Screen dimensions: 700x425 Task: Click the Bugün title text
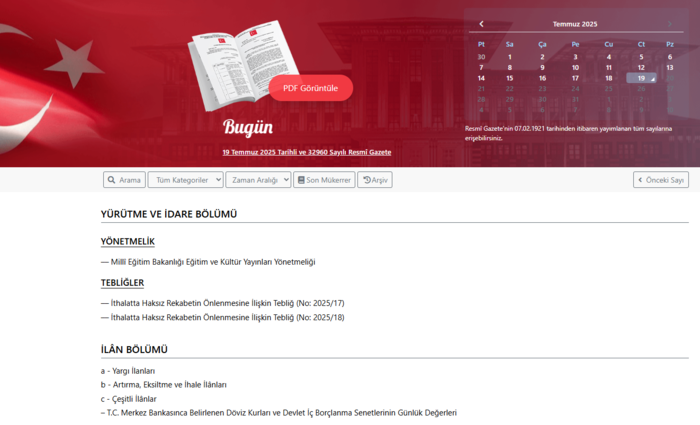point(248,127)
